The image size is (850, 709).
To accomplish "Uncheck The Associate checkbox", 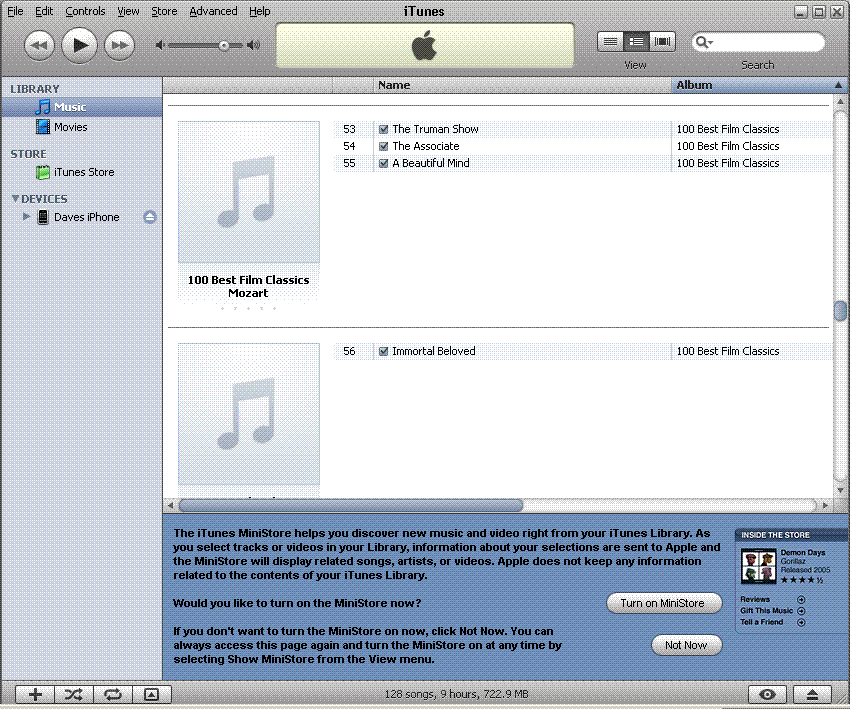I will 383,146.
